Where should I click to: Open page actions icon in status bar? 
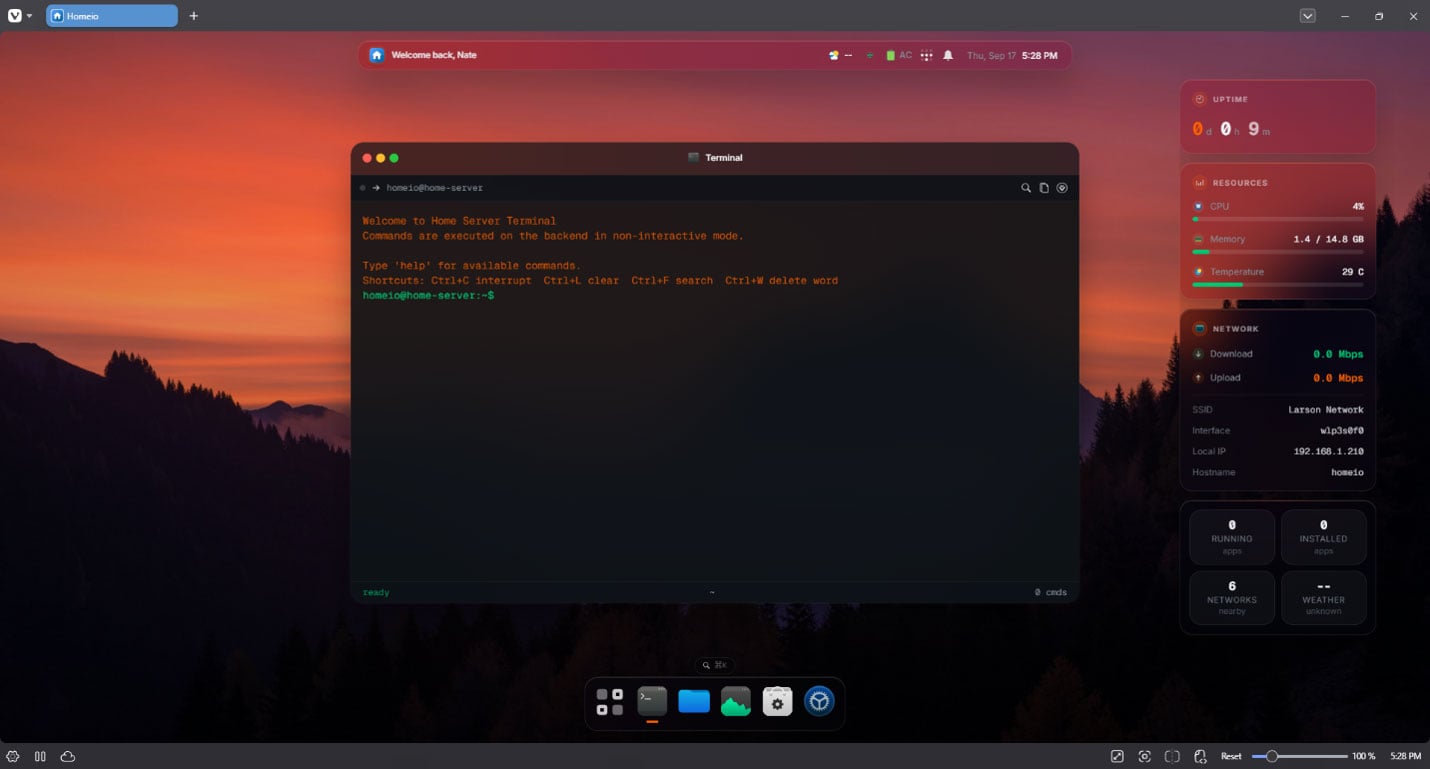click(1201, 757)
